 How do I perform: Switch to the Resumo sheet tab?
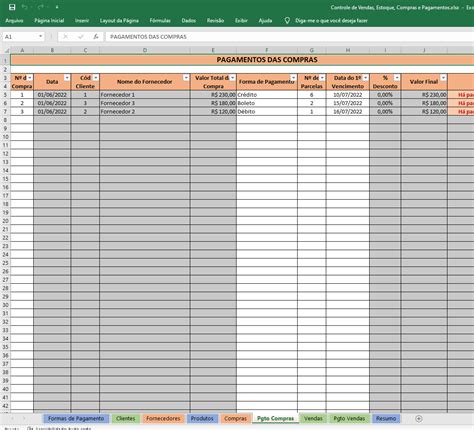tap(386, 418)
